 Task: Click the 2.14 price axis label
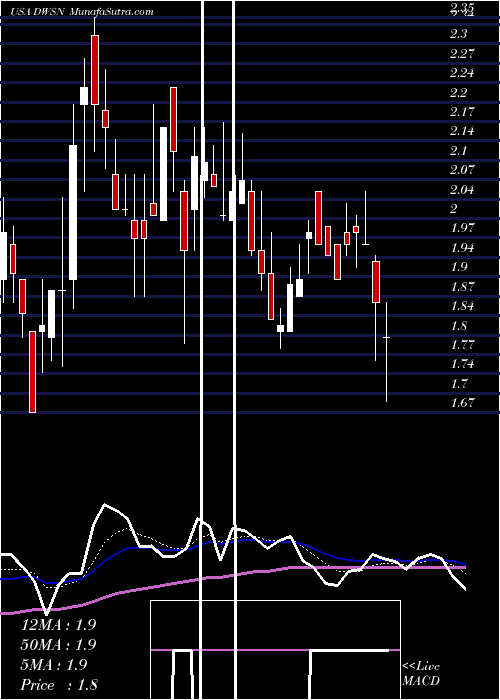point(462,131)
